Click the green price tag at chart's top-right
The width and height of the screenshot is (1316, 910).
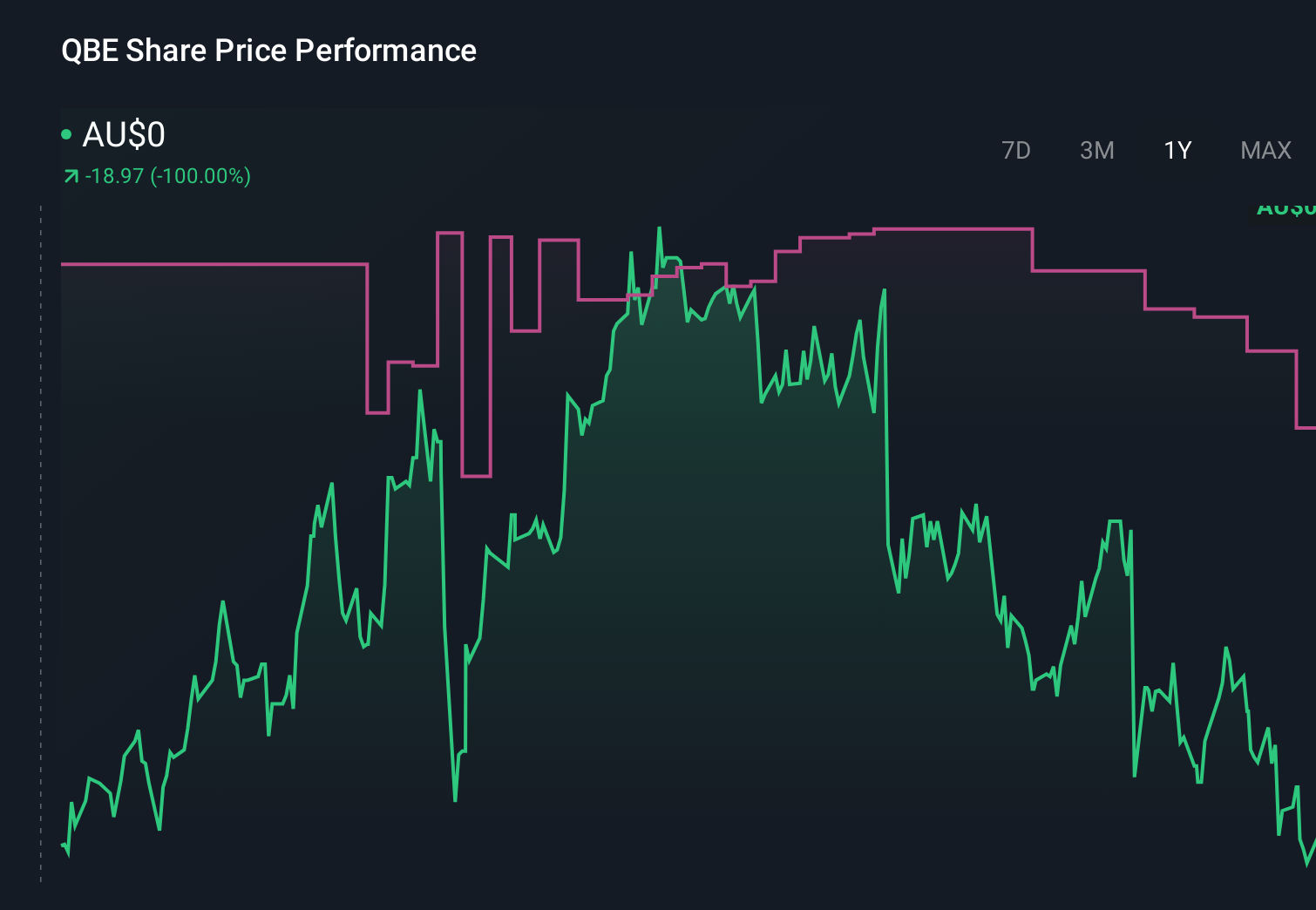tap(1285, 209)
